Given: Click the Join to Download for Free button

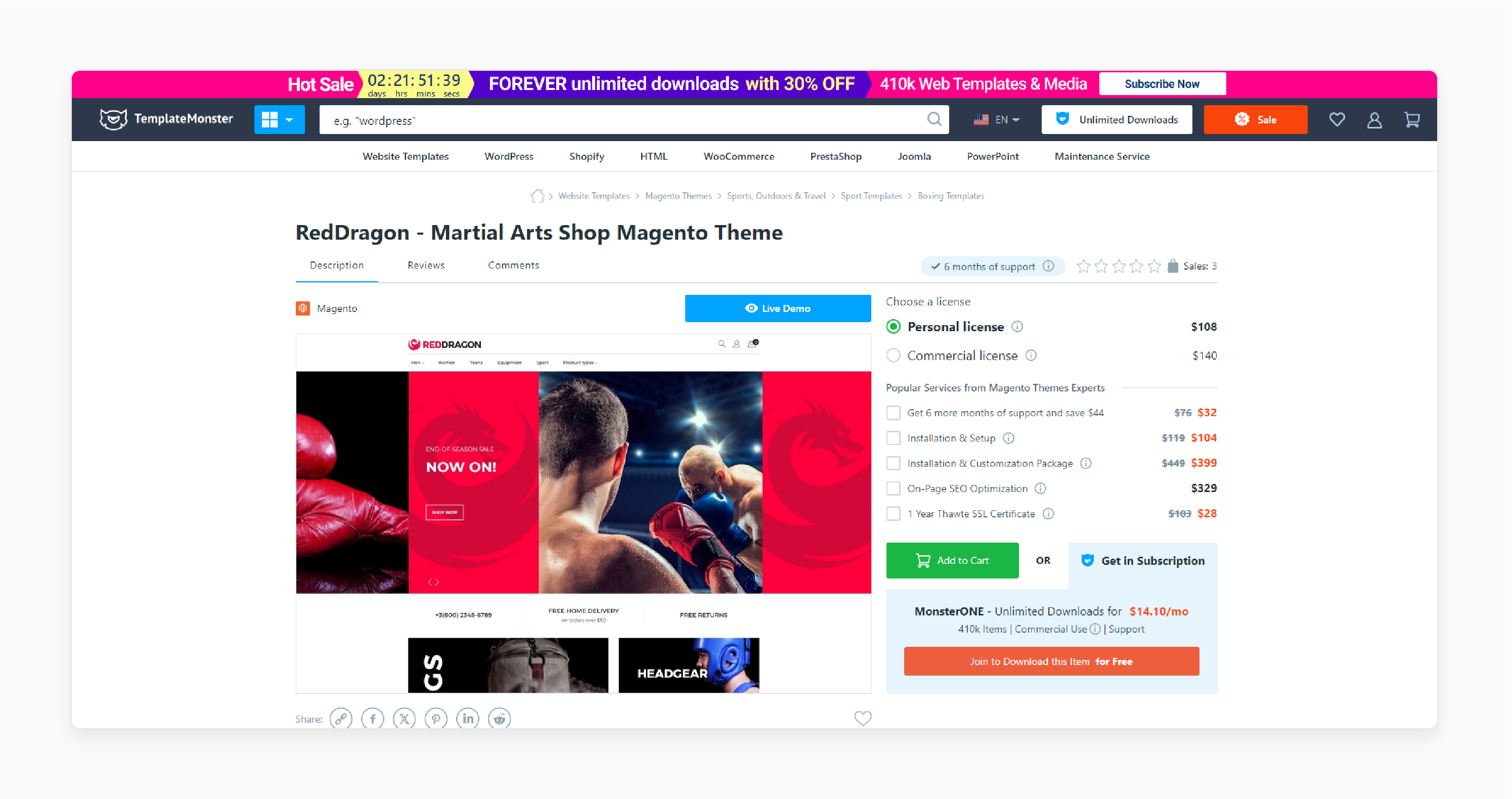Looking at the screenshot, I should (x=1051, y=660).
